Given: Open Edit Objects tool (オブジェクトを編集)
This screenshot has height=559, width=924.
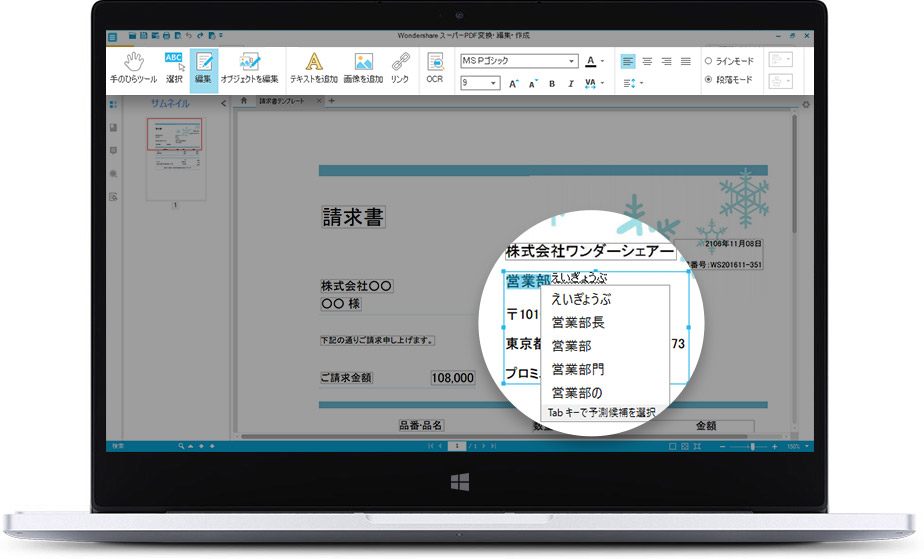Looking at the screenshot, I should pyautogui.click(x=249, y=68).
